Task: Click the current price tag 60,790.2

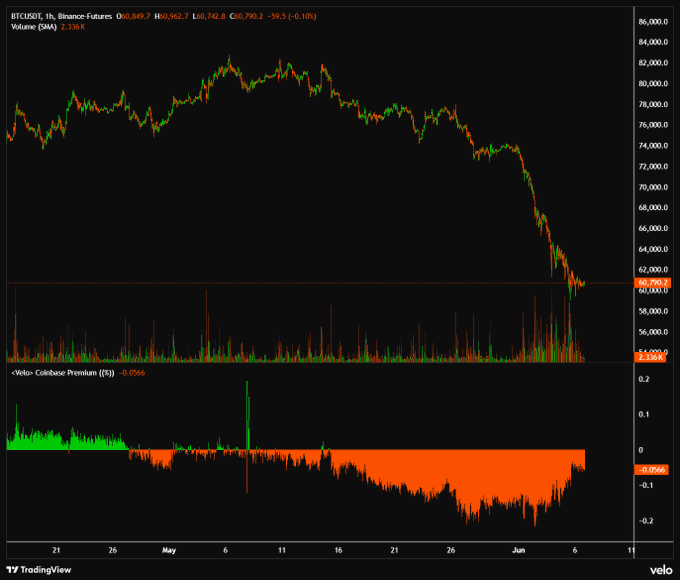Action: 652,283
